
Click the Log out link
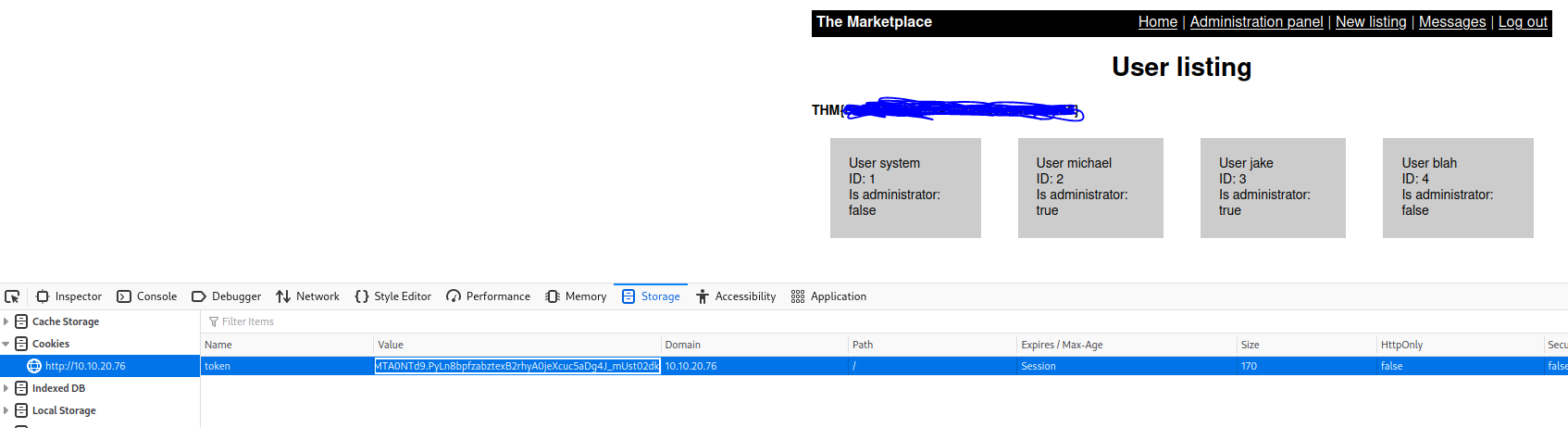click(1523, 22)
